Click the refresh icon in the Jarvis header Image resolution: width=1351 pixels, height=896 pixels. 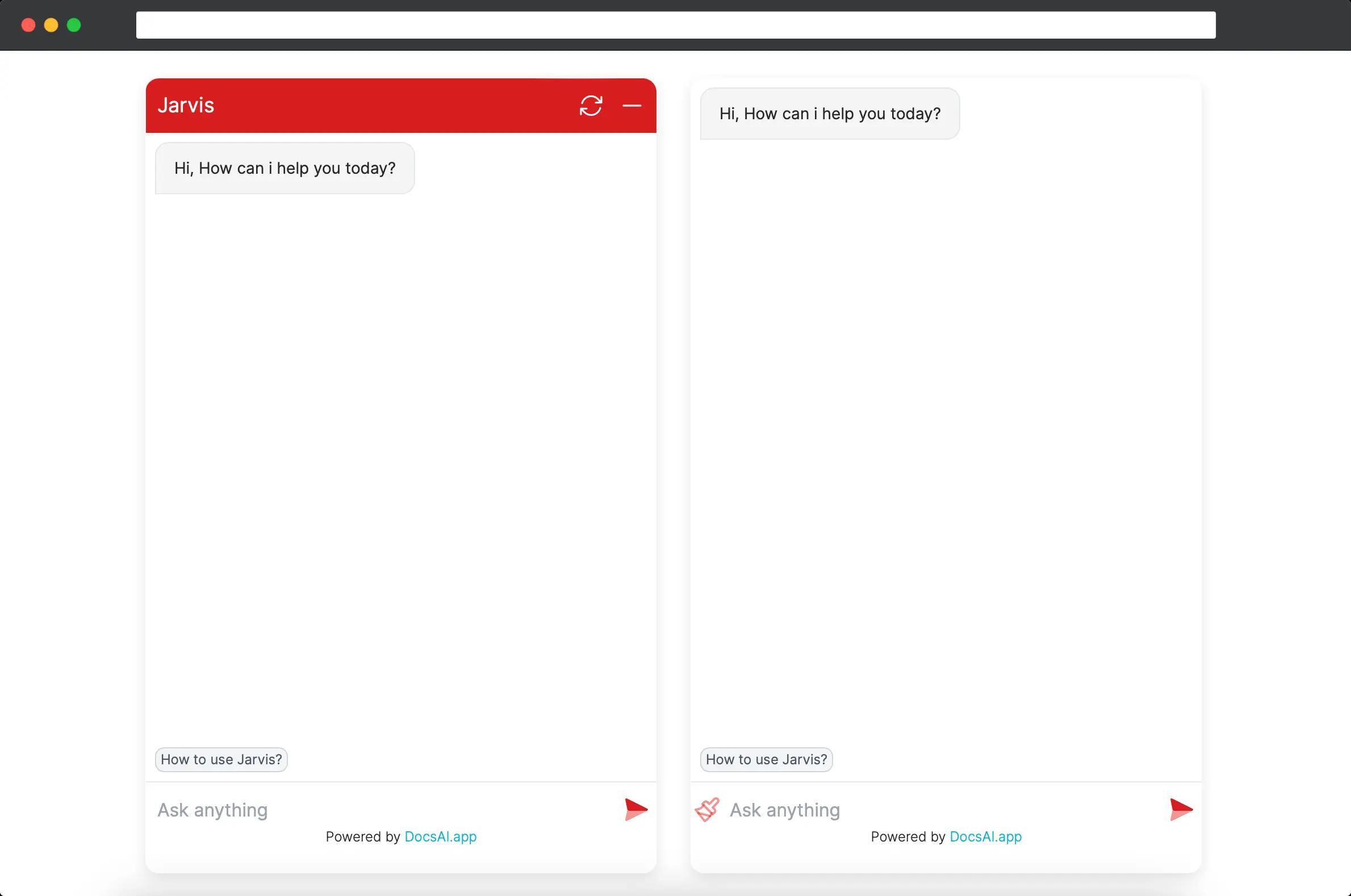[591, 106]
